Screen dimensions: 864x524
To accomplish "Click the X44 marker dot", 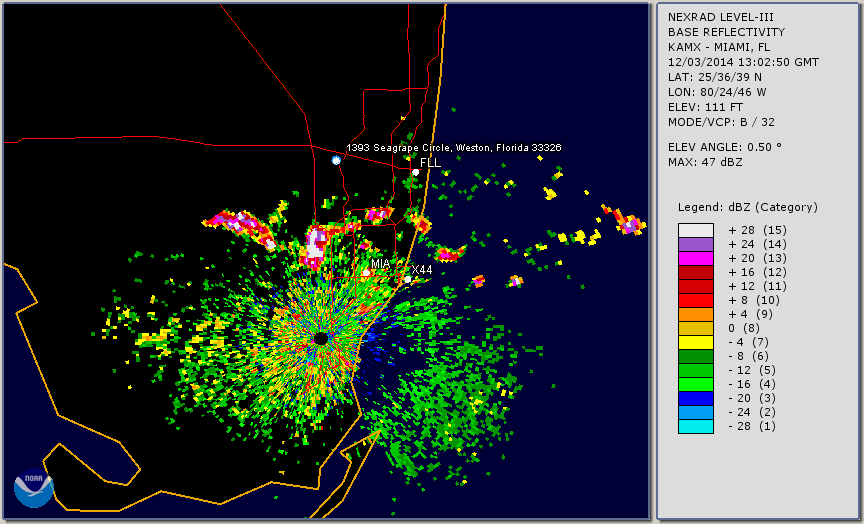I will pos(407,280).
